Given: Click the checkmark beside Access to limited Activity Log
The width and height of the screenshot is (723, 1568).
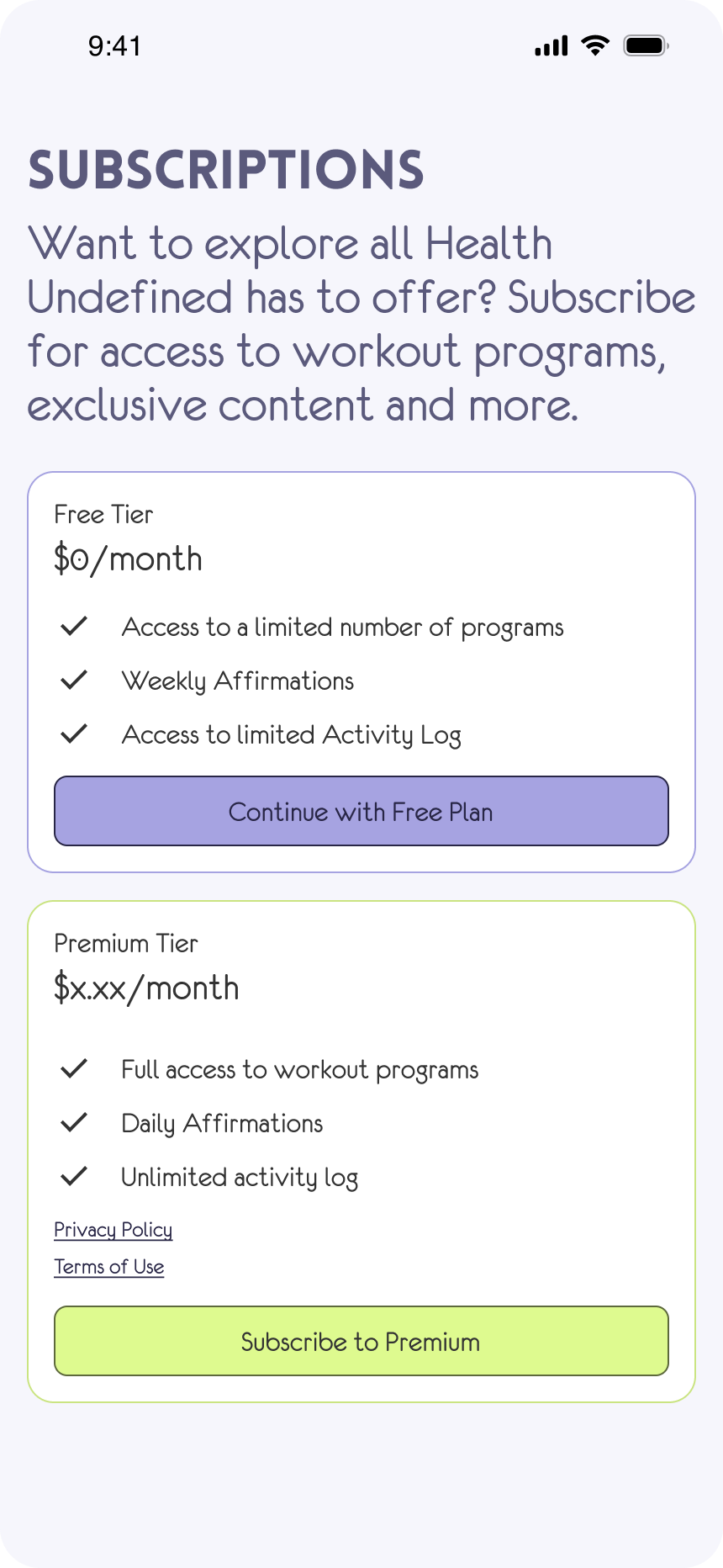Looking at the screenshot, I should tap(75, 733).
